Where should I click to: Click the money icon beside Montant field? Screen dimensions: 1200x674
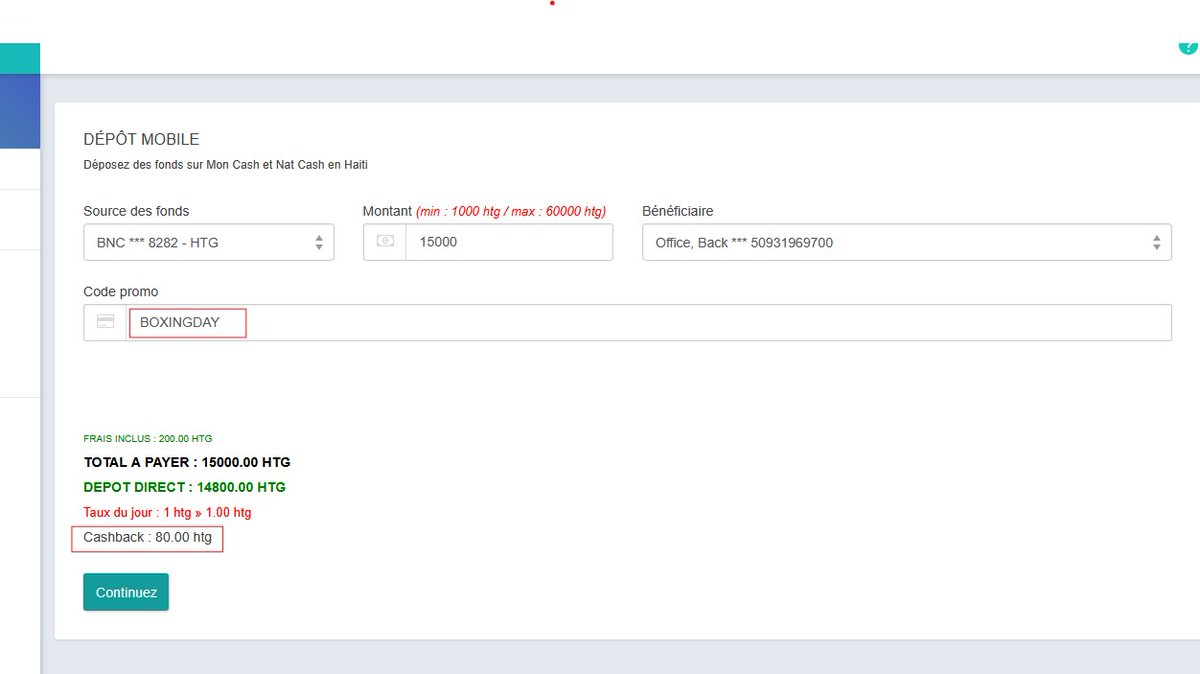(385, 242)
